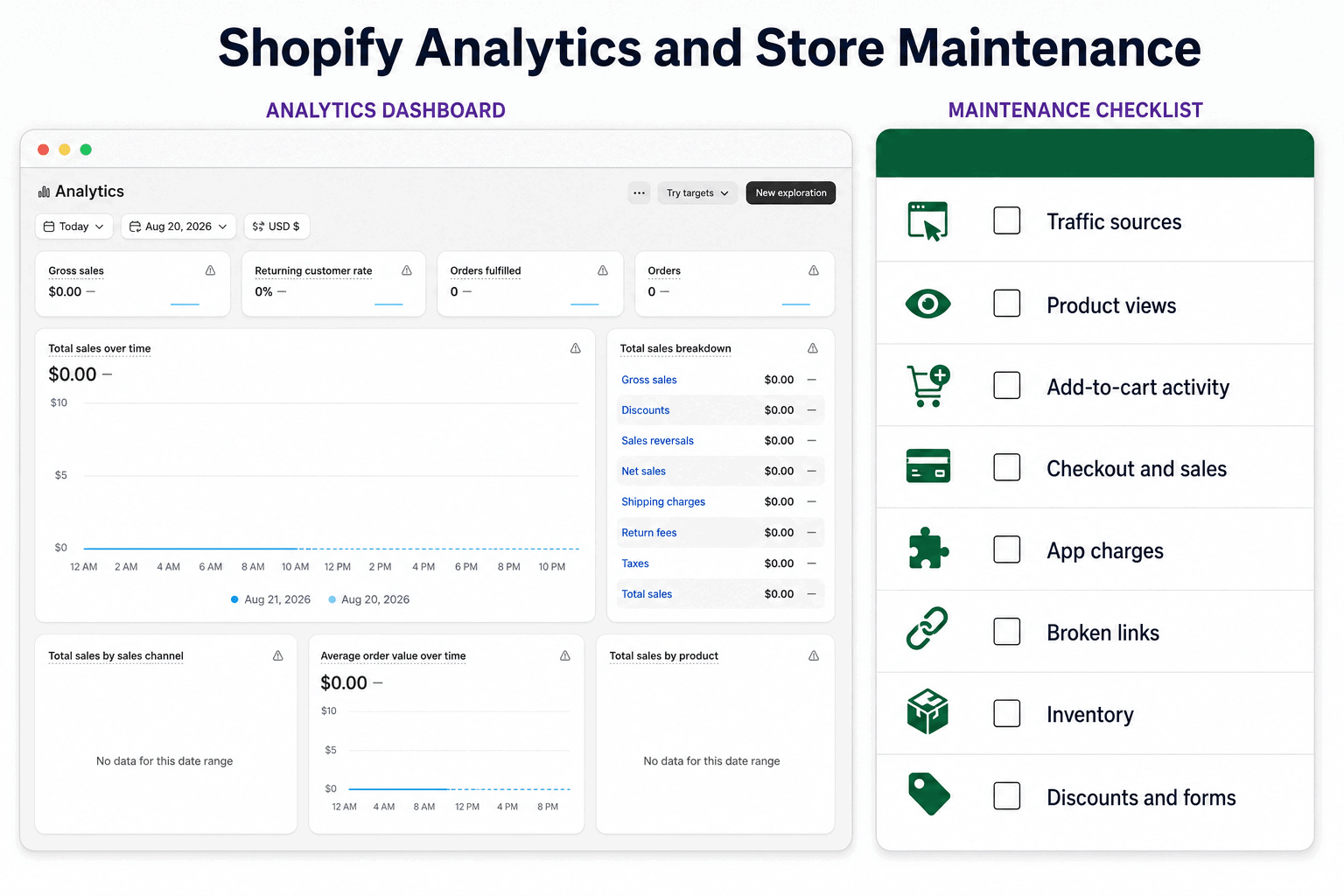This screenshot has height=896, width=1344.
Task: Click the Add-to-cart activity cart icon
Action: click(x=928, y=386)
